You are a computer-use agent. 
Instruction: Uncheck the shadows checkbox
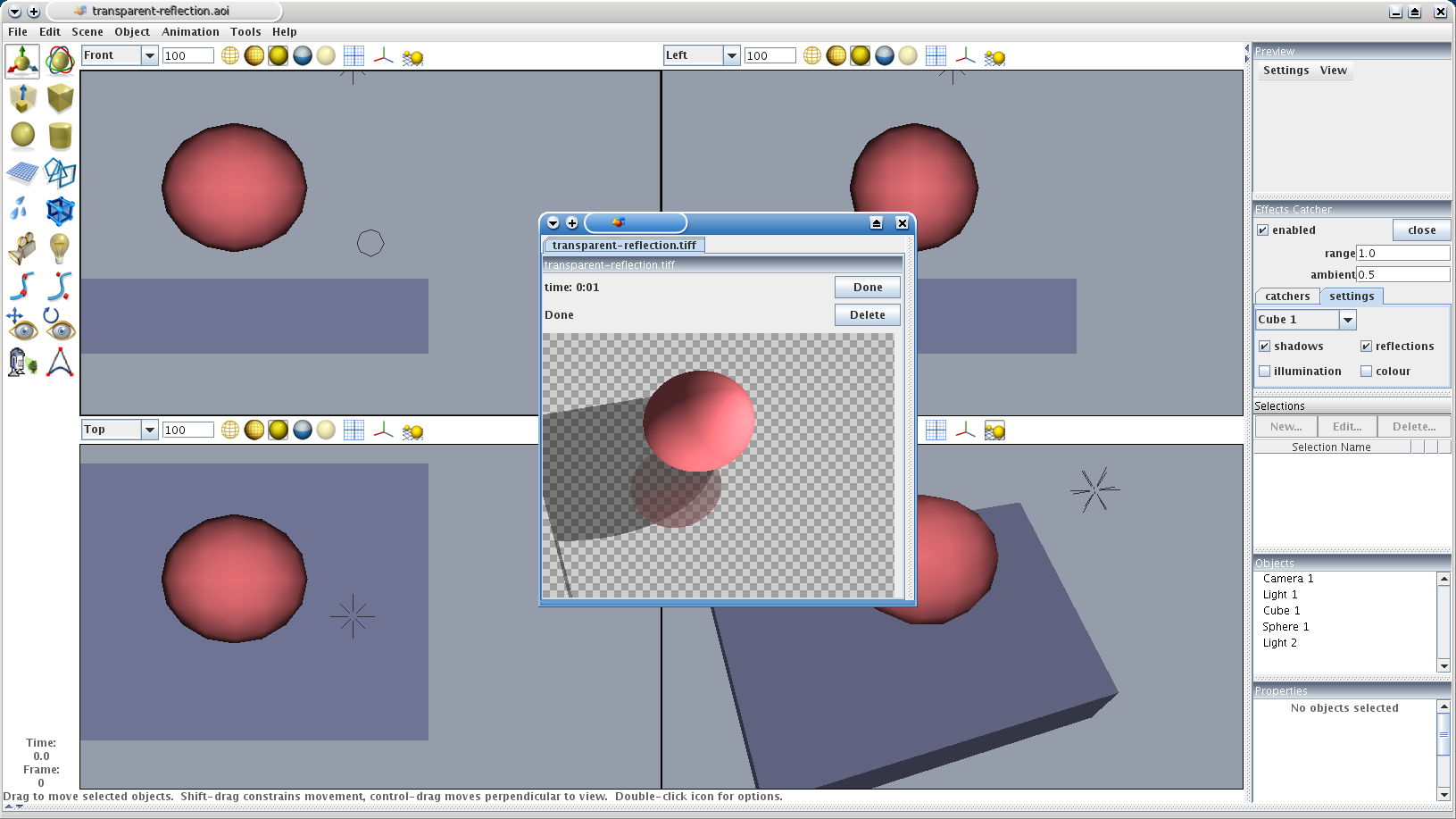tap(1265, 347)
